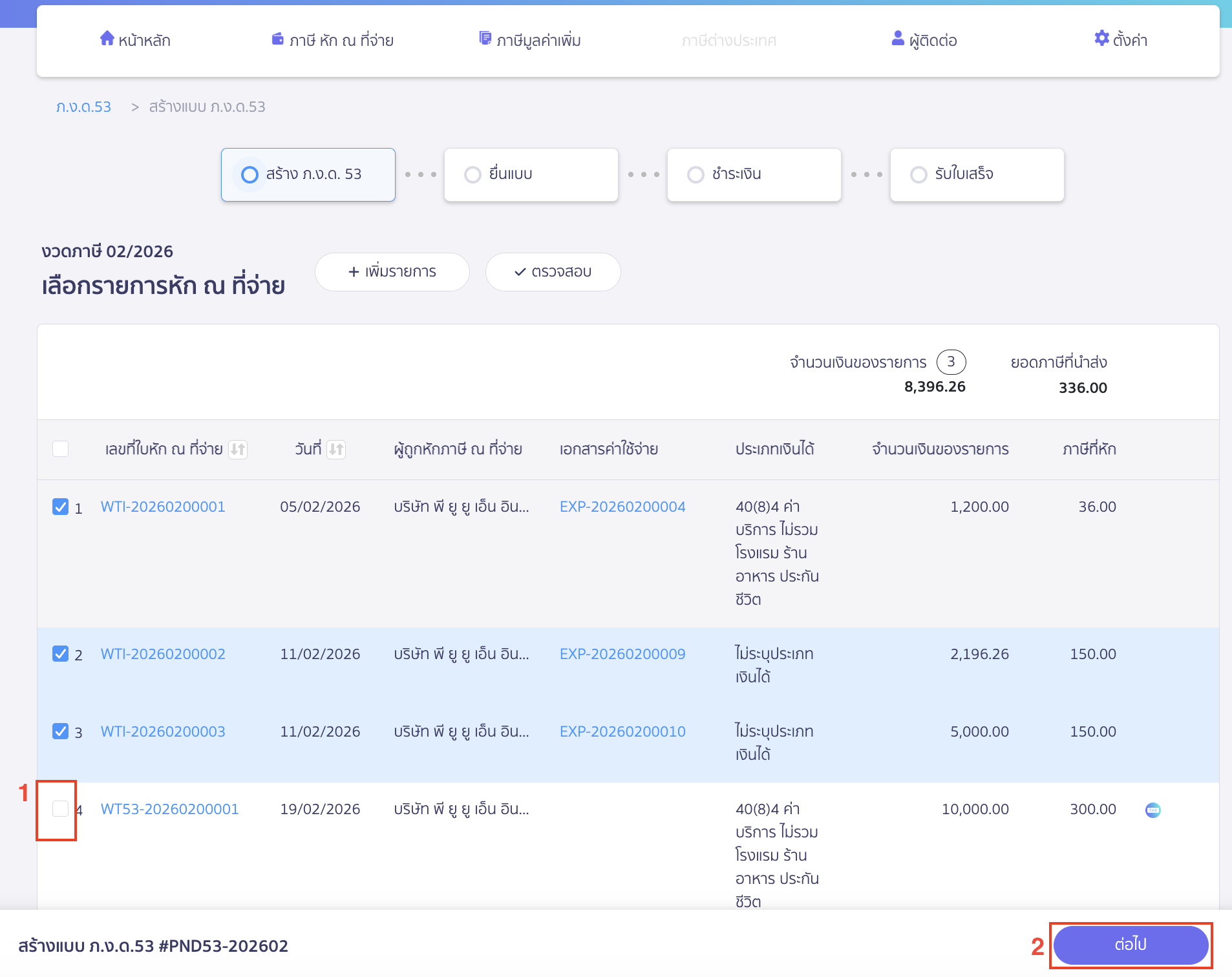
Task: Click the round icon on row 4
Action: 1152,810
